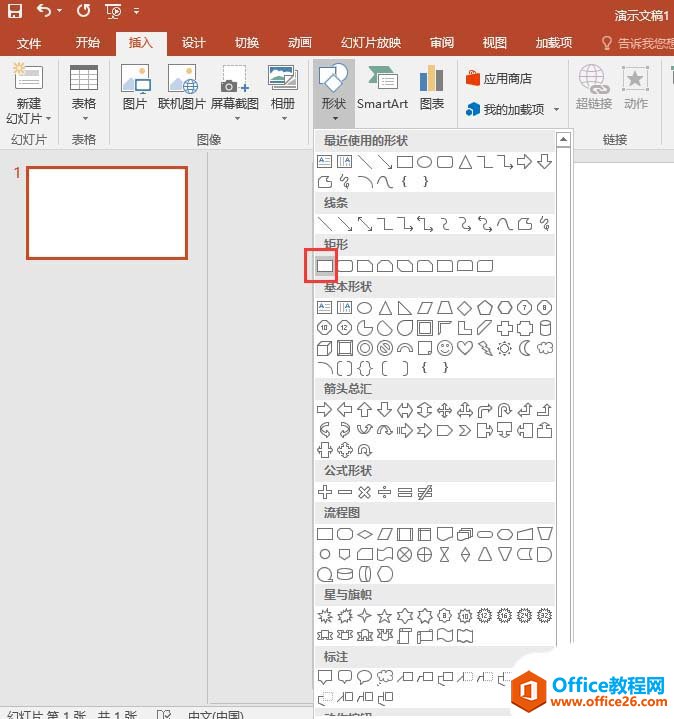
Task: Open the 文件 tab
Action: point(28,44)
